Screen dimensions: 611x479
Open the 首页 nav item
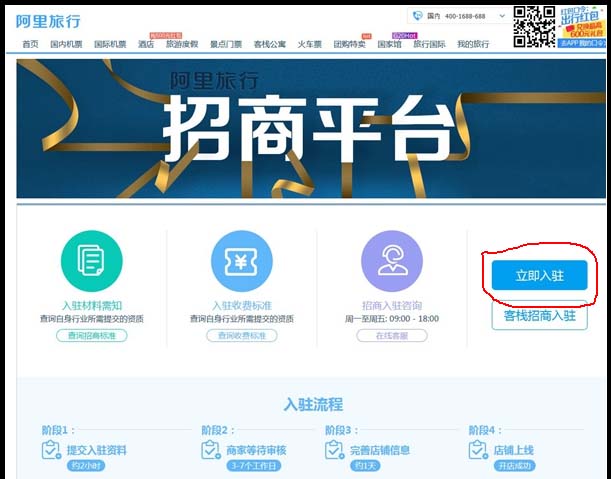point(30,44)
